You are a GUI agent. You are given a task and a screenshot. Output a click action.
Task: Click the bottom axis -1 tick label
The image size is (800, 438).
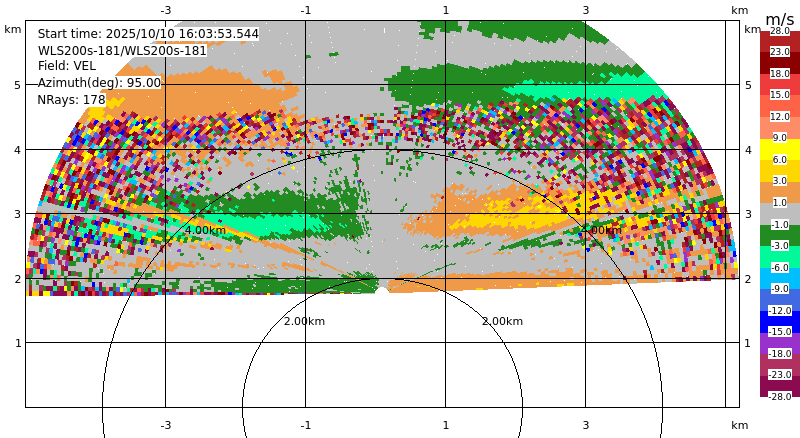[x=306, y=425]
